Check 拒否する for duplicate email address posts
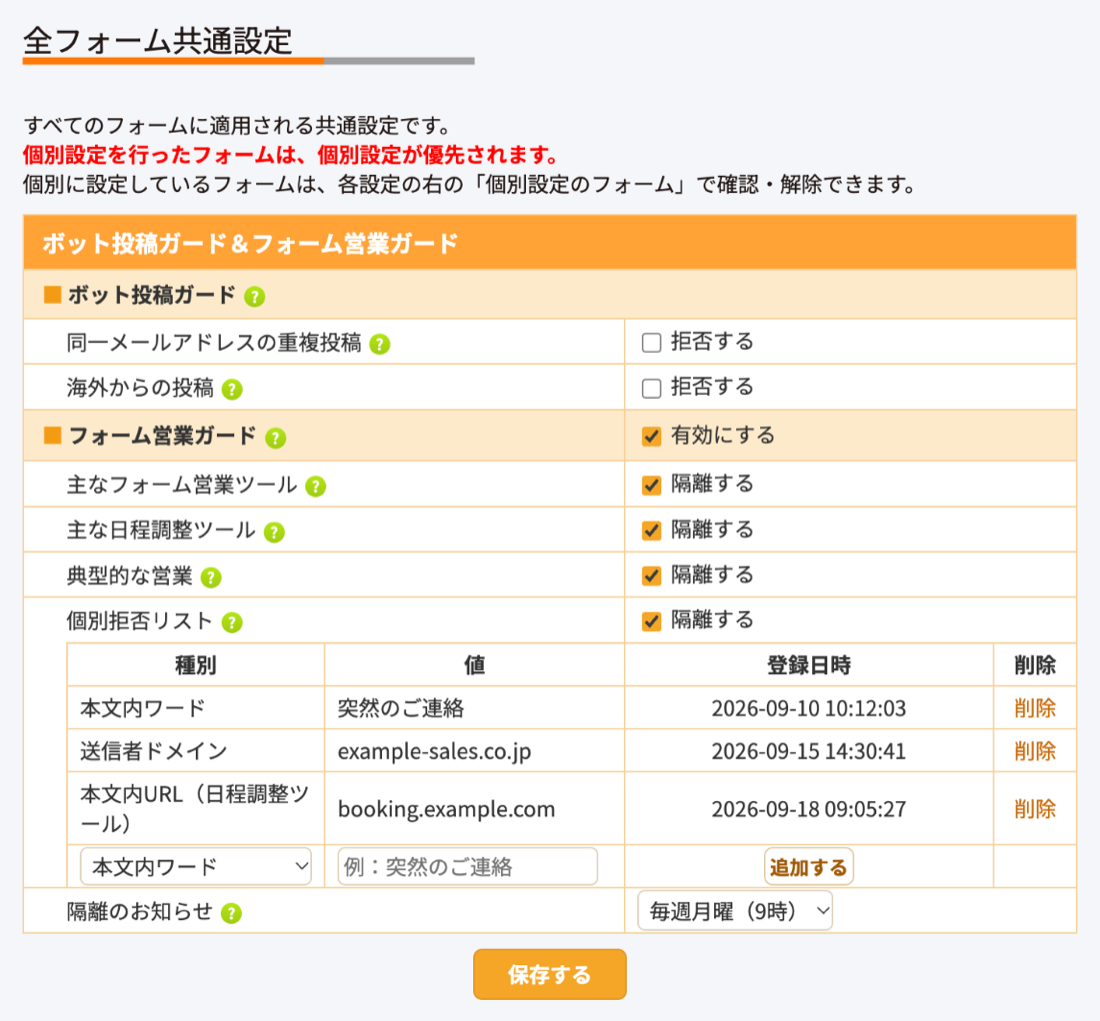The width and height of the screenshot is (1100, 1021). click(652, 343)
